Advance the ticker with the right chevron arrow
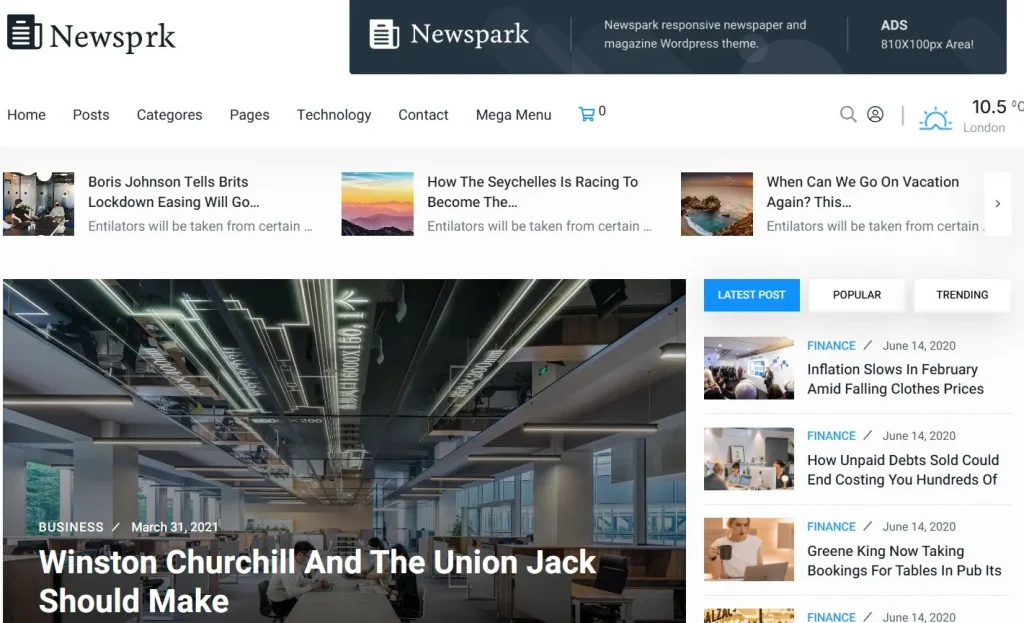This screenshot has width=1024, height=623. (997, 204)
